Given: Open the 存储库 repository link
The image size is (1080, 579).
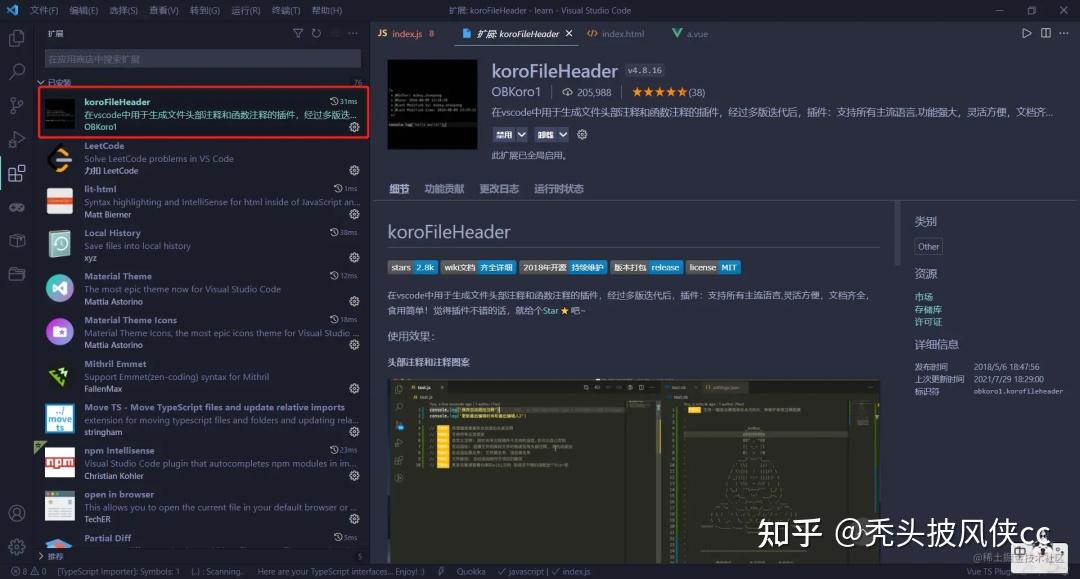Looking at the screenshot, I should pos(928,310).
